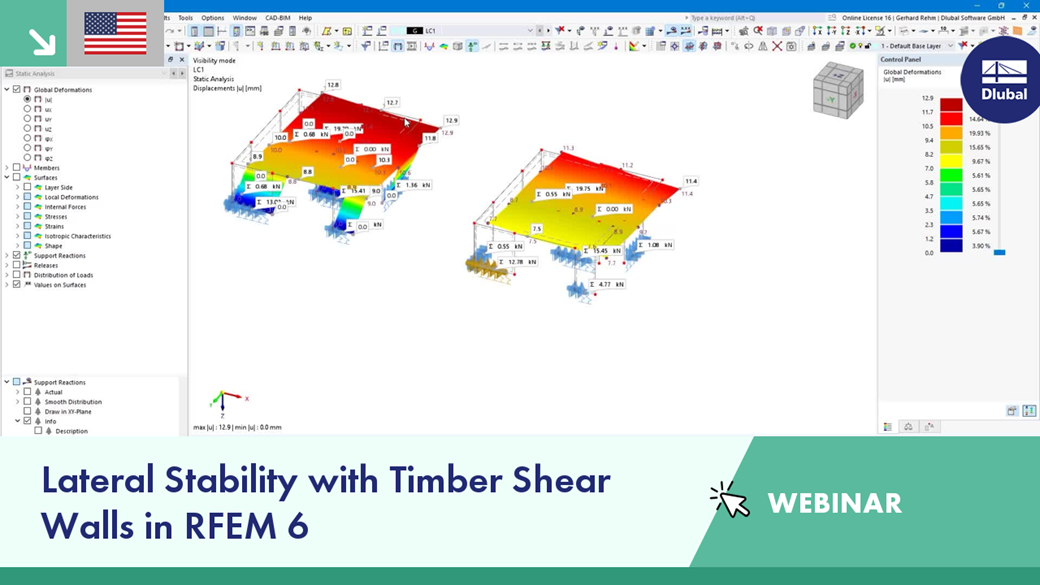Click the magnifier with red X icon
The image size is (1040, 585).
758,31
